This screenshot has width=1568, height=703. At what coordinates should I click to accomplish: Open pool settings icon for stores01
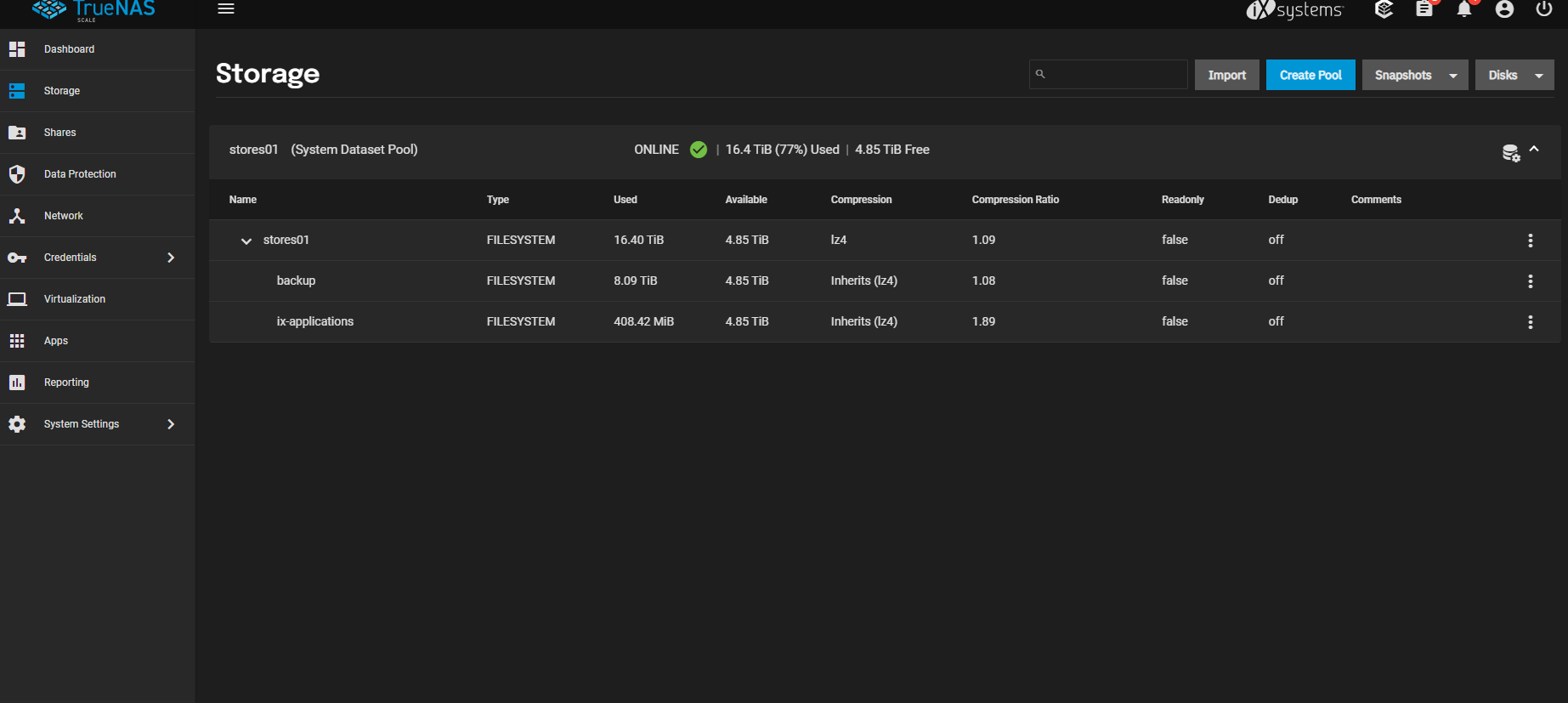[1510, 153]
